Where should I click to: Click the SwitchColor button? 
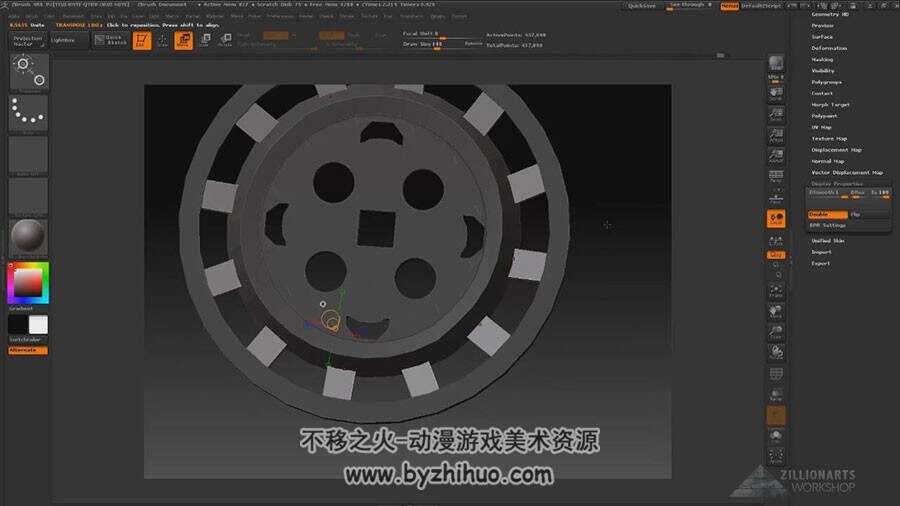click(28, 340)
